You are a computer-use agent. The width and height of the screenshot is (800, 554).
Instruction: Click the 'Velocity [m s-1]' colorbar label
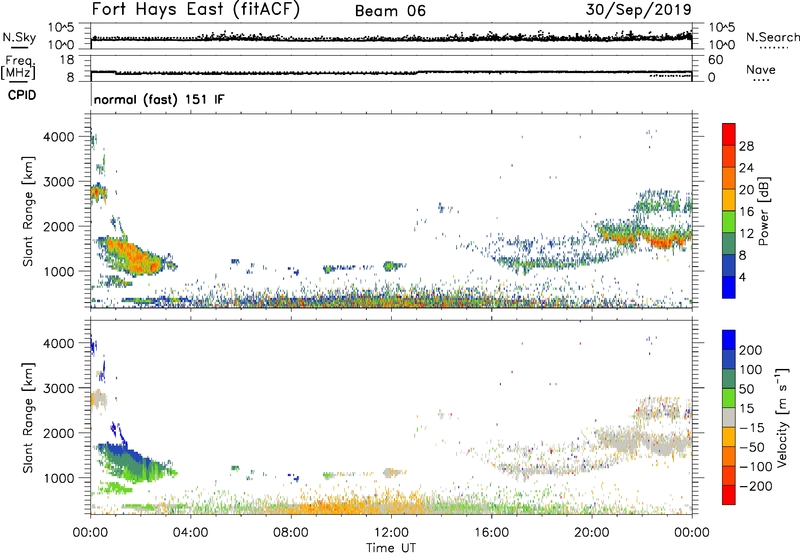click(782, 417)
